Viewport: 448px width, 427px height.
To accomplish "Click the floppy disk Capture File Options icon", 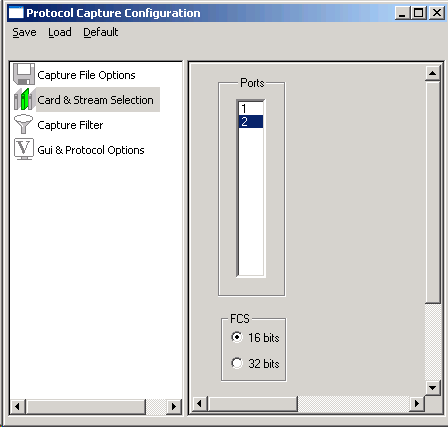I will [24, 74].
